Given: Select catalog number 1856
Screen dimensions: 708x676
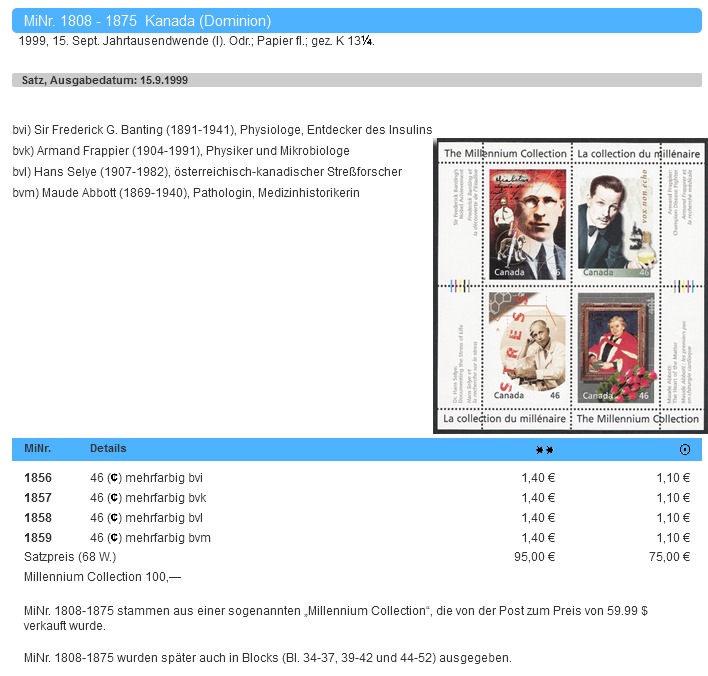Looking at the screenshot, I should pyautogui.click(x=38, y=478).
